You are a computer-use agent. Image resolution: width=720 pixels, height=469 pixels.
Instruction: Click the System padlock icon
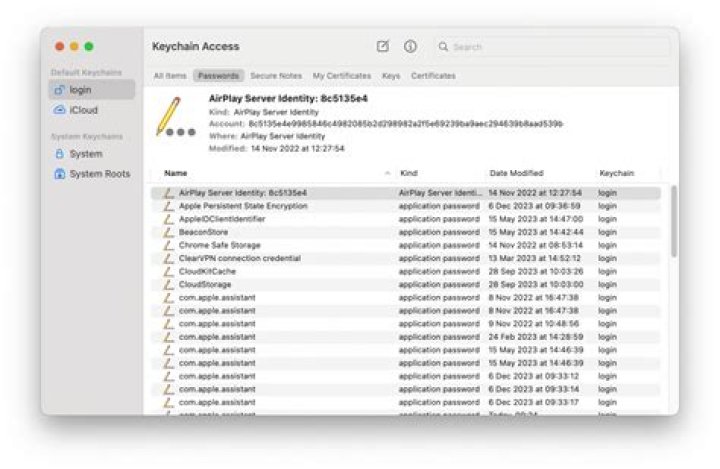[59, 154]
